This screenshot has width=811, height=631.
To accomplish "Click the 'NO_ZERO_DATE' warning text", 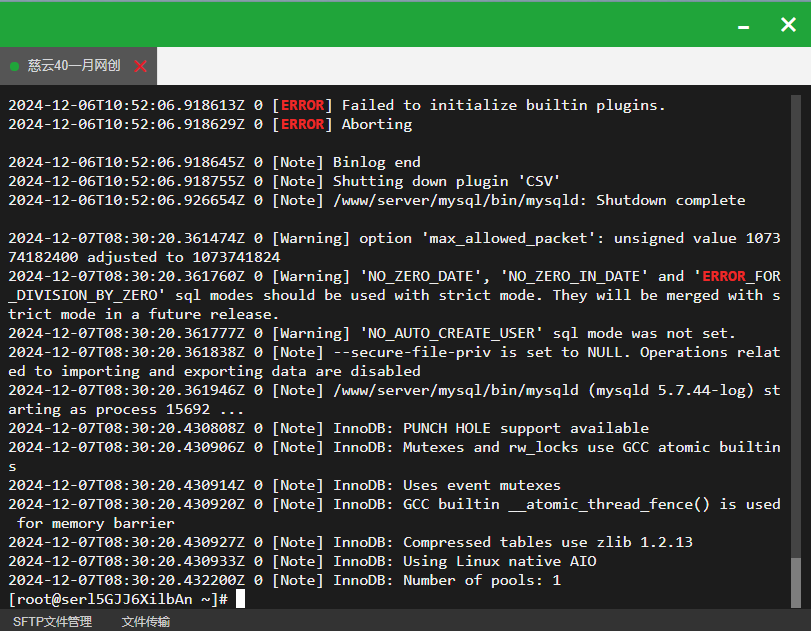I will (394, 295).
